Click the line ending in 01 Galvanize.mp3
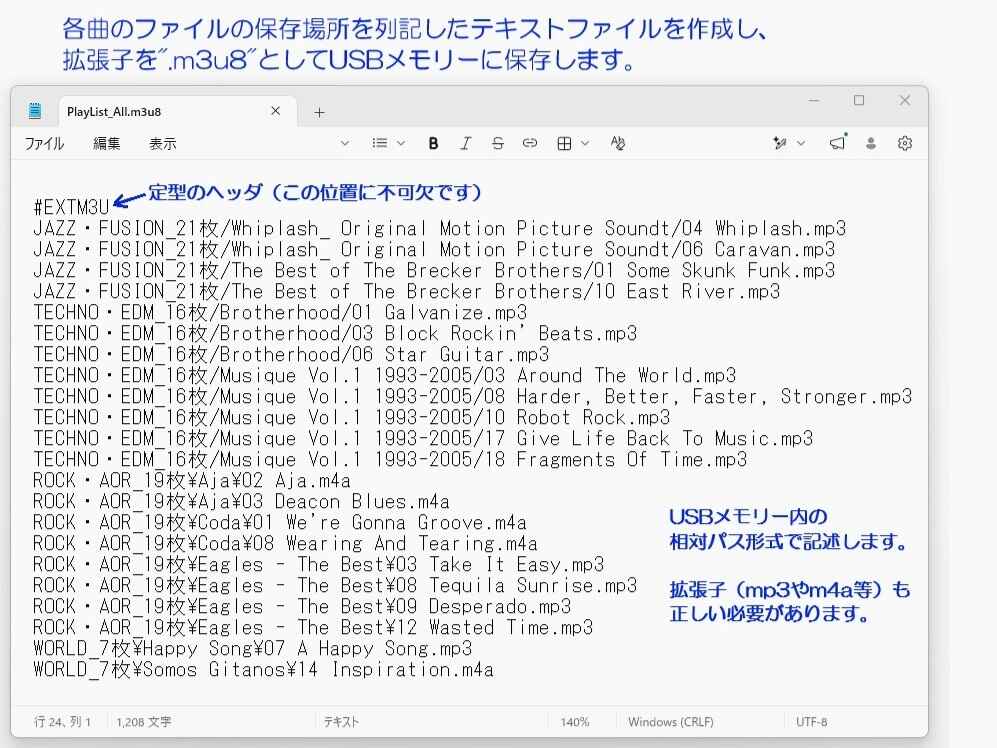The width and height of the screenshot is (997, 748). 280,312
